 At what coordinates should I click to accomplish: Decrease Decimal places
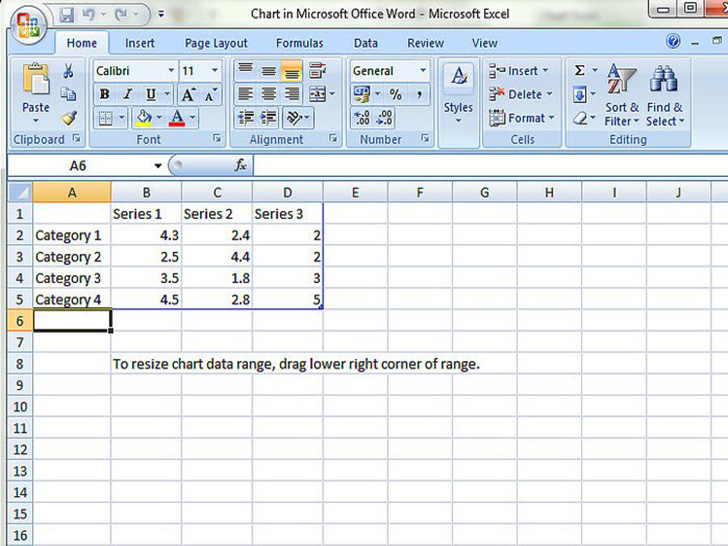[384, 118]
